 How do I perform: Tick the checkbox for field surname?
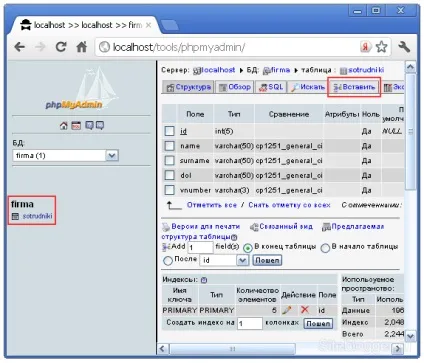(169, 160)
